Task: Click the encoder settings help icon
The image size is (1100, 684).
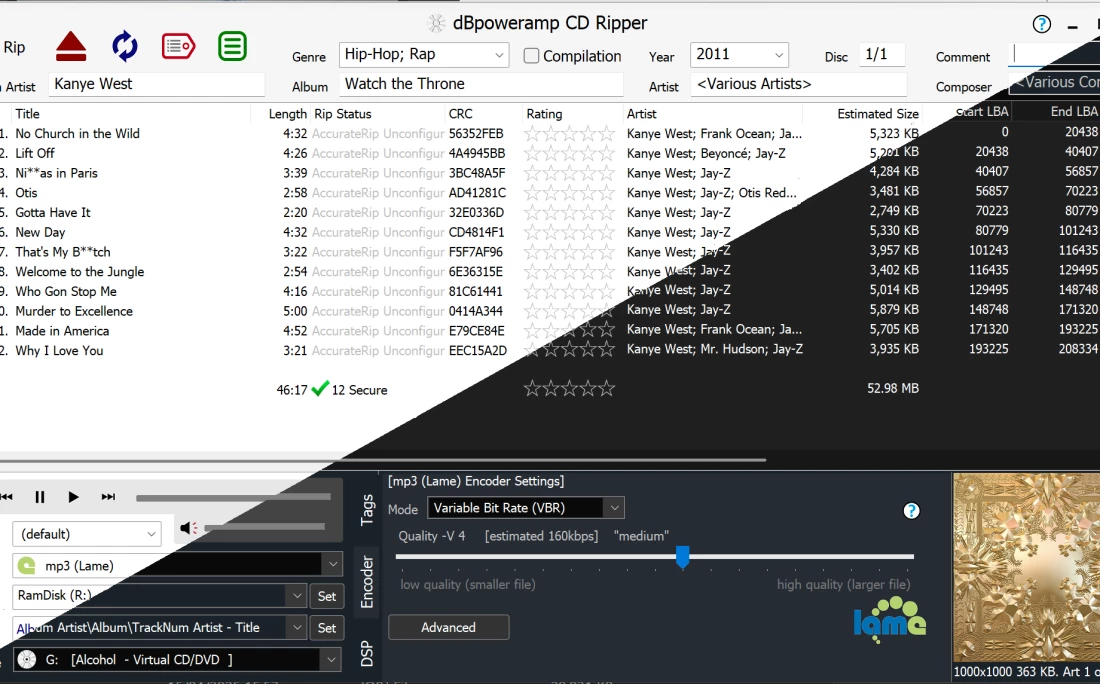Action: (x=911, y=511)
